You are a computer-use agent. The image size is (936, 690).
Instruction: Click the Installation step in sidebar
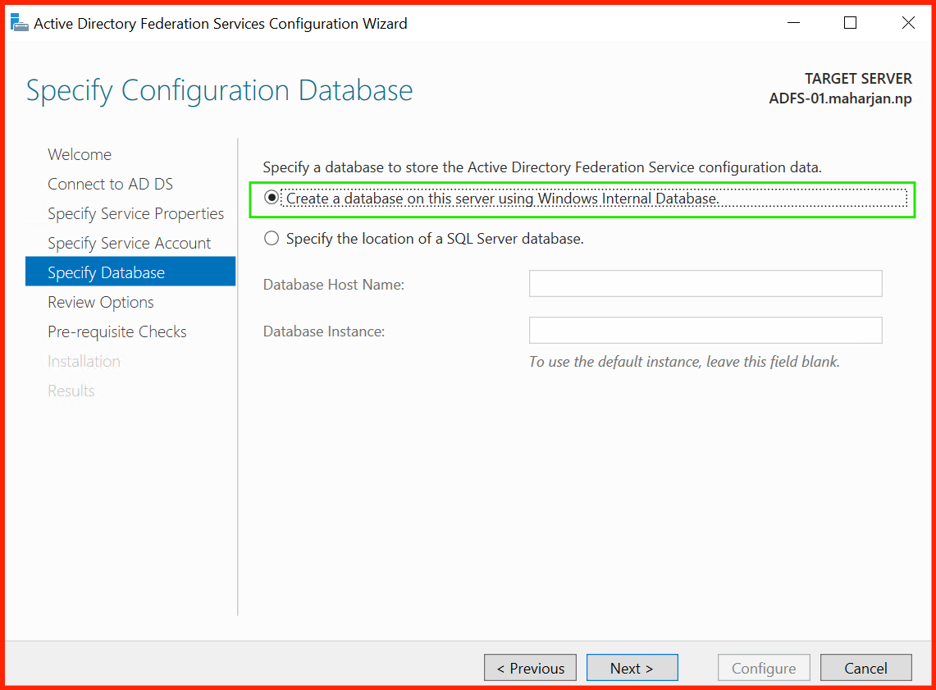[84, 361]
